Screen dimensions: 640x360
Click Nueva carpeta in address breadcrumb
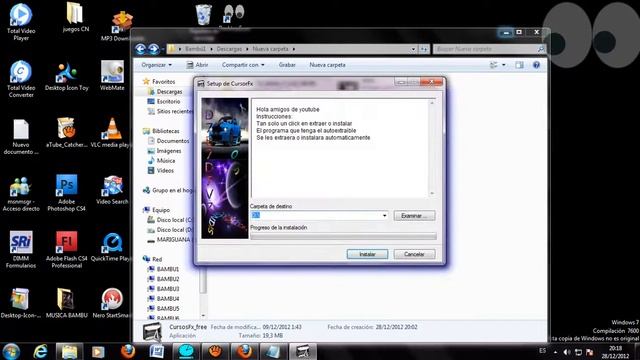[x=270, y=49]
